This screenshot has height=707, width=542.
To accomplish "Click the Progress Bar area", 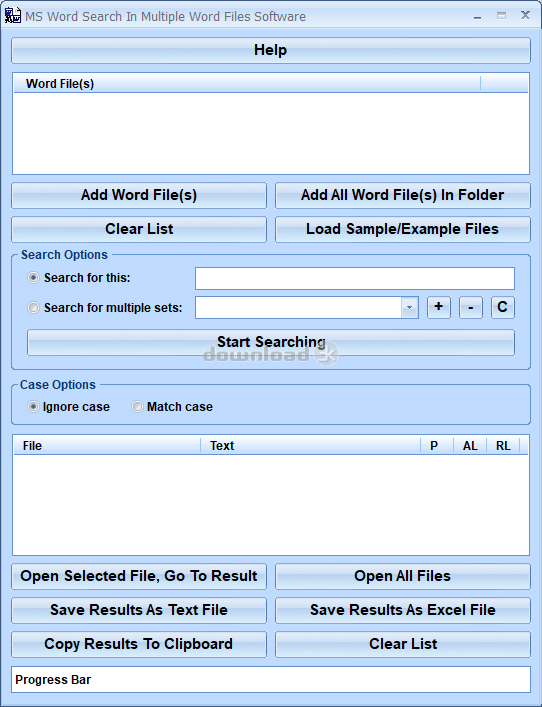I will 271,679.
